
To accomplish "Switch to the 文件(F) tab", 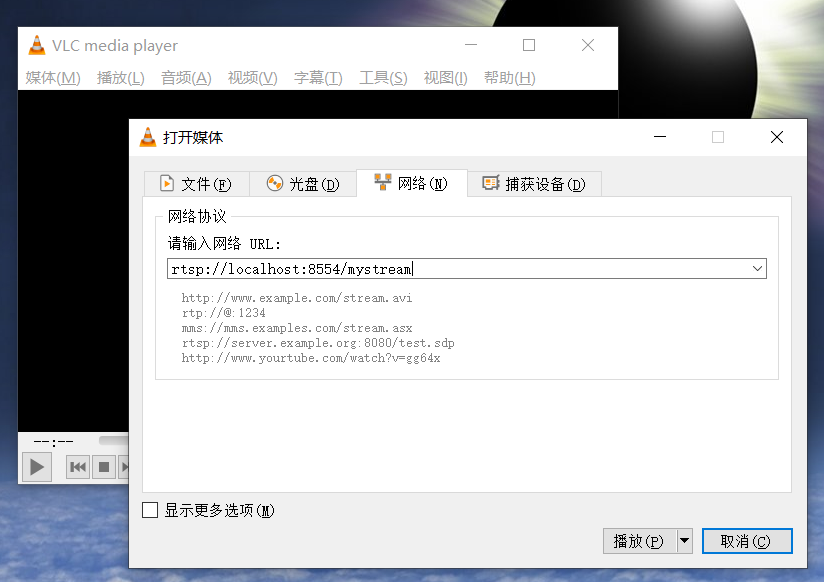I will [196, 183].
